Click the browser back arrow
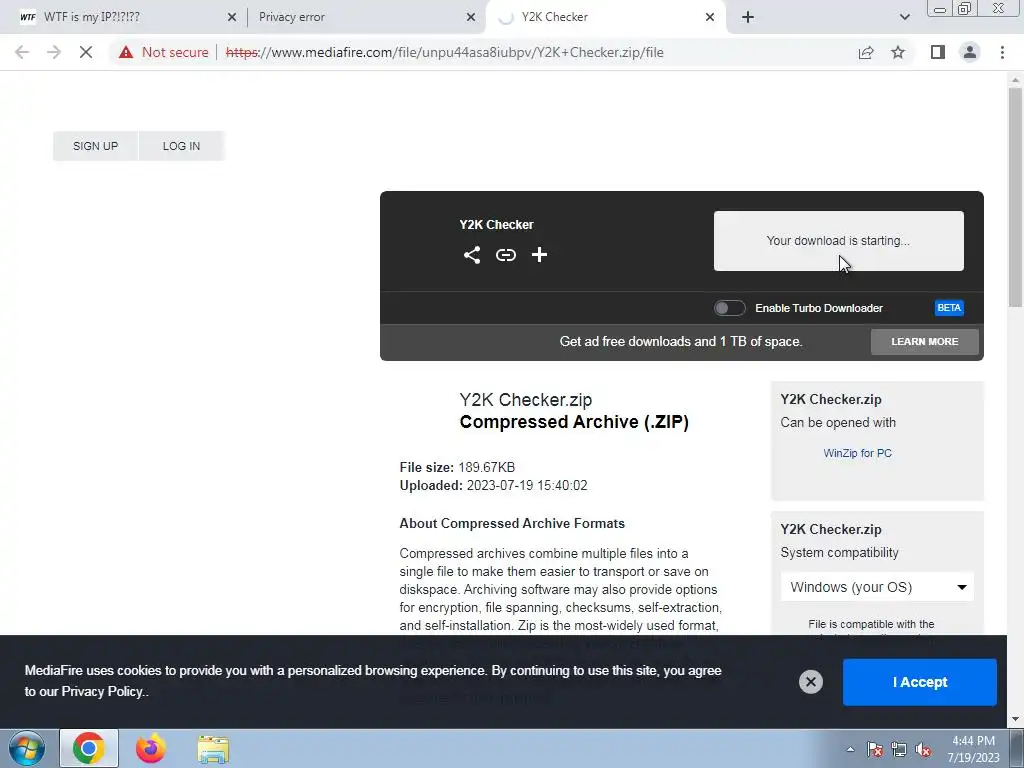The width and height of the screenshot is (1024, 768). tap(22, 52)
